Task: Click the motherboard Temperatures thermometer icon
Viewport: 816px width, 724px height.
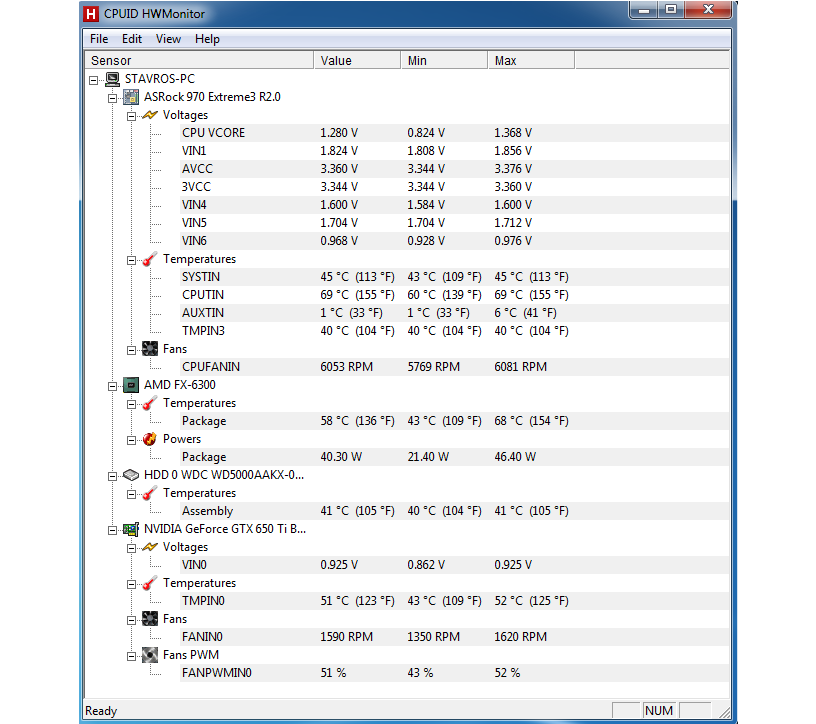Action: (150, 259)
